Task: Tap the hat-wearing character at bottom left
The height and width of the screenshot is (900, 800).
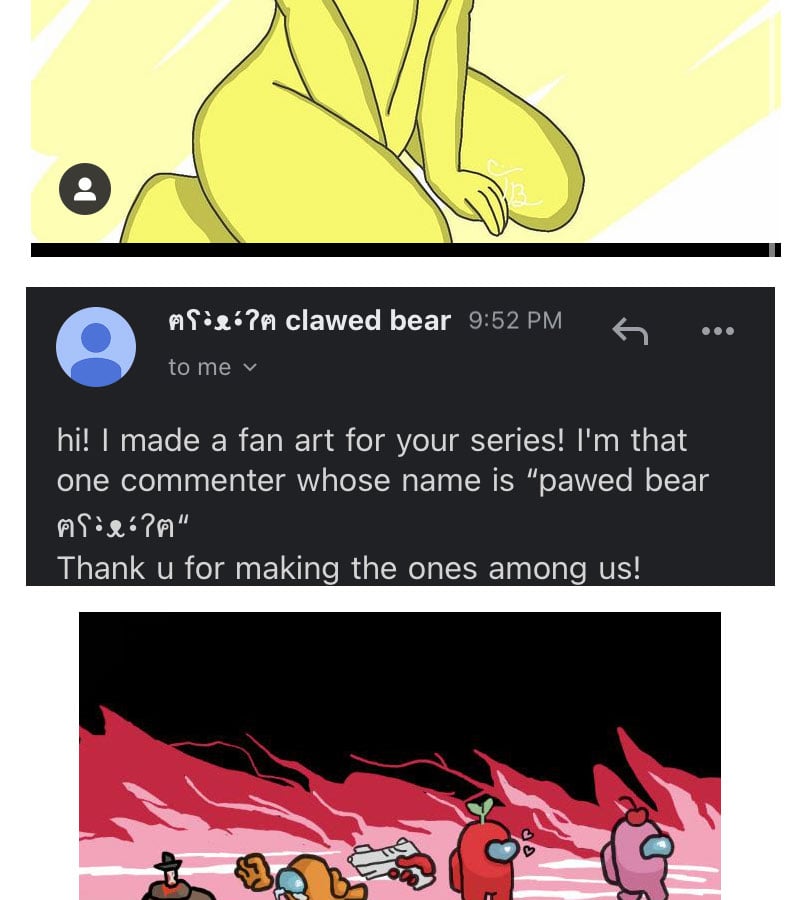Action: point(172,878)
